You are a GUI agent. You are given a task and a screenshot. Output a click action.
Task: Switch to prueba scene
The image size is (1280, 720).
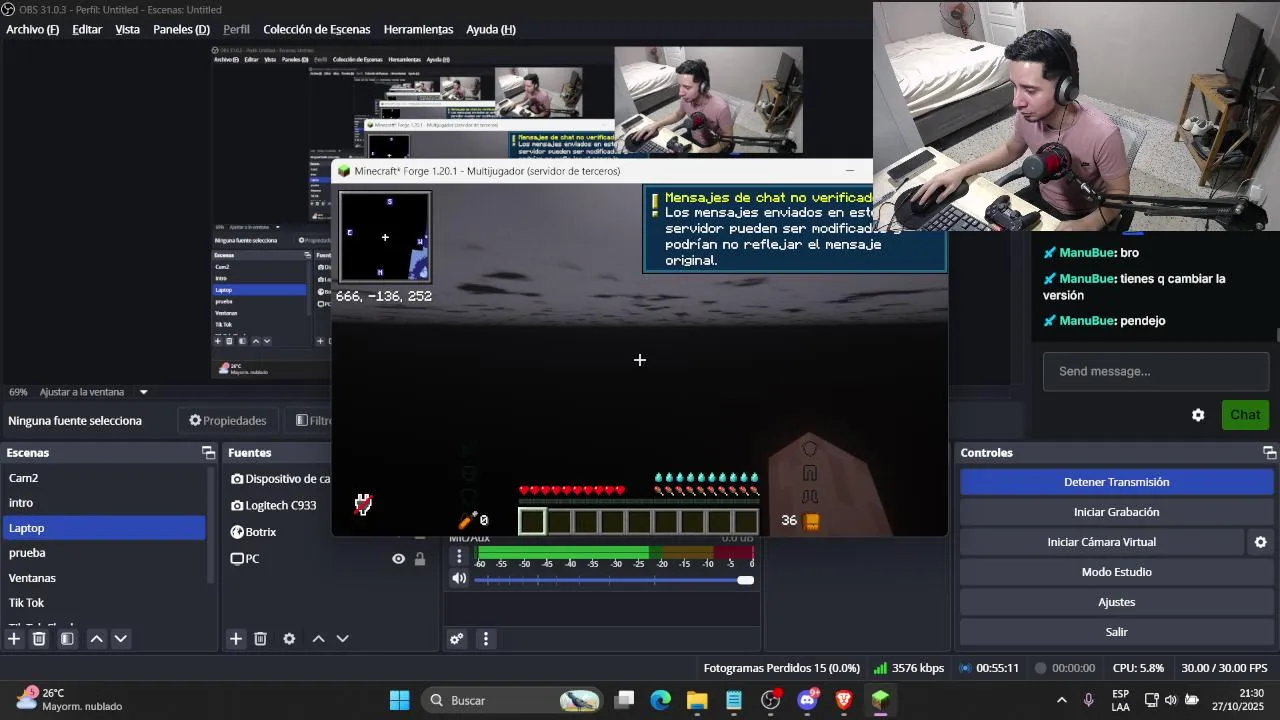(x=103, y=553)
